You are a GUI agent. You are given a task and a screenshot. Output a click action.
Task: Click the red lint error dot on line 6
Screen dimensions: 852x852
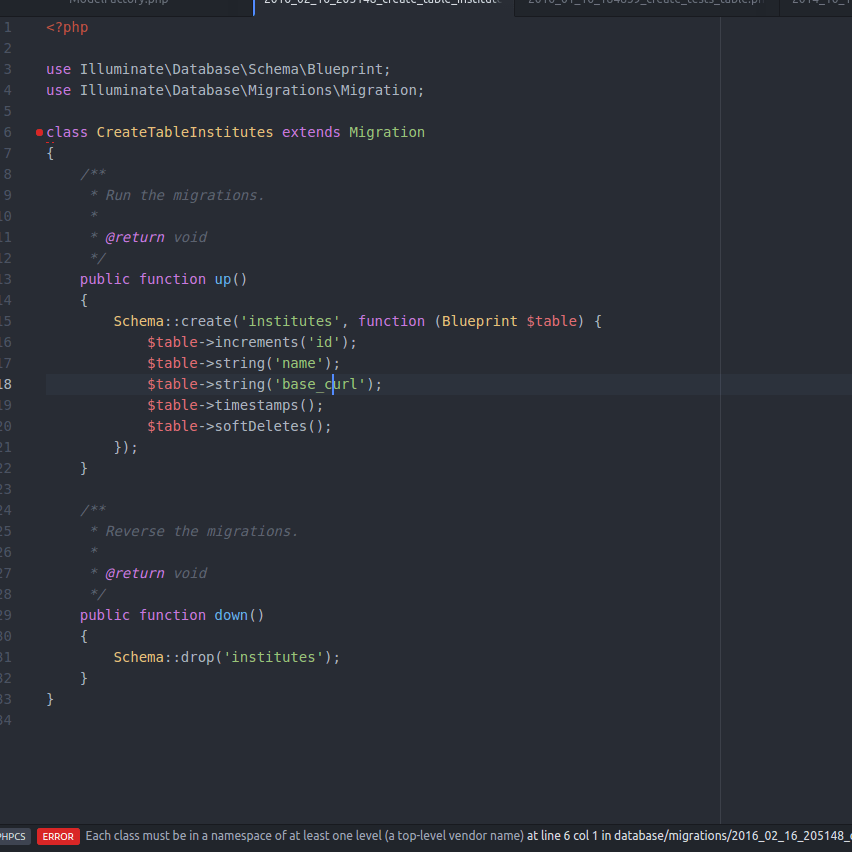[x=39, y=133]
